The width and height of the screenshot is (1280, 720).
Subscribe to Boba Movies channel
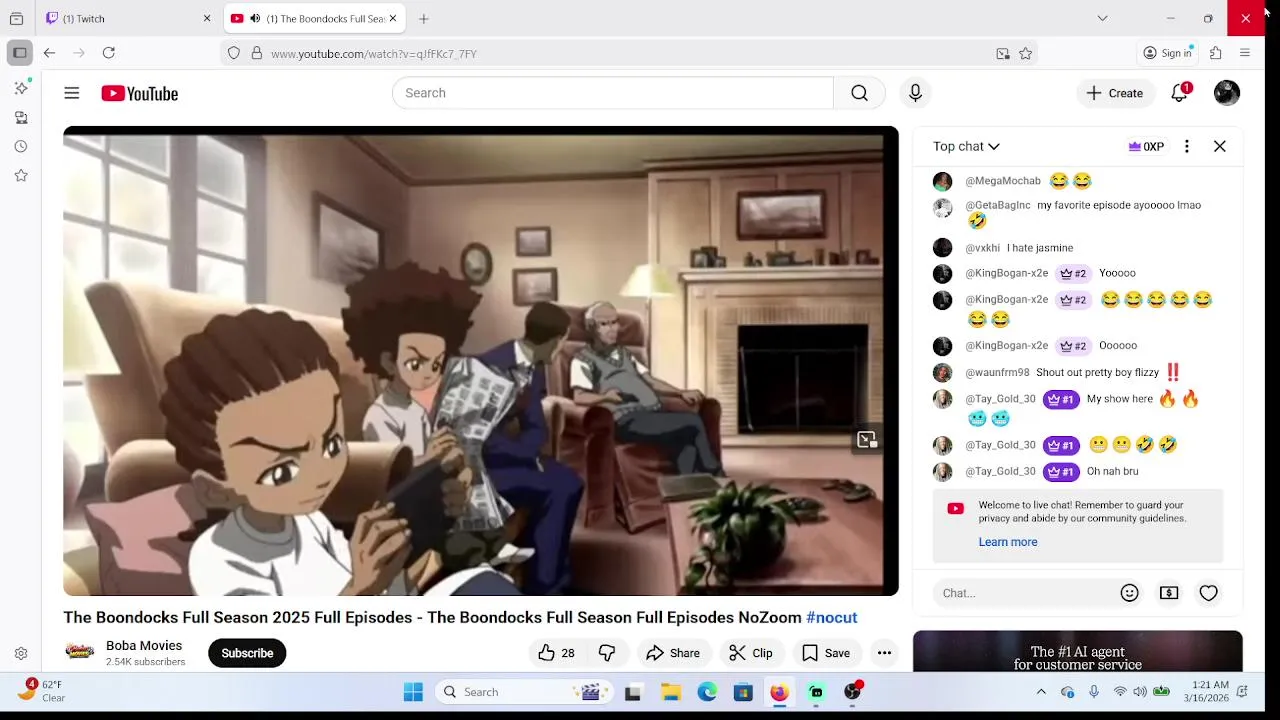(x=247, y=653)
